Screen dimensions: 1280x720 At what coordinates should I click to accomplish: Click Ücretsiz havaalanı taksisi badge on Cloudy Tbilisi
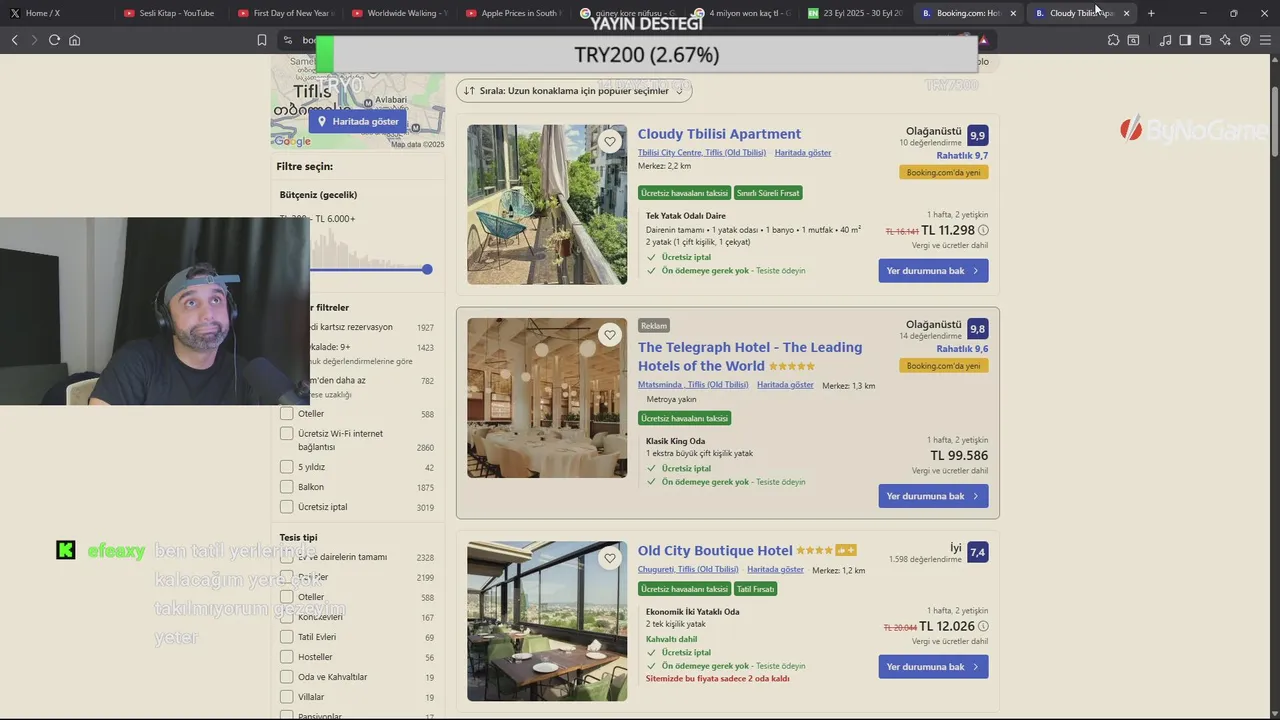point(685,193)
